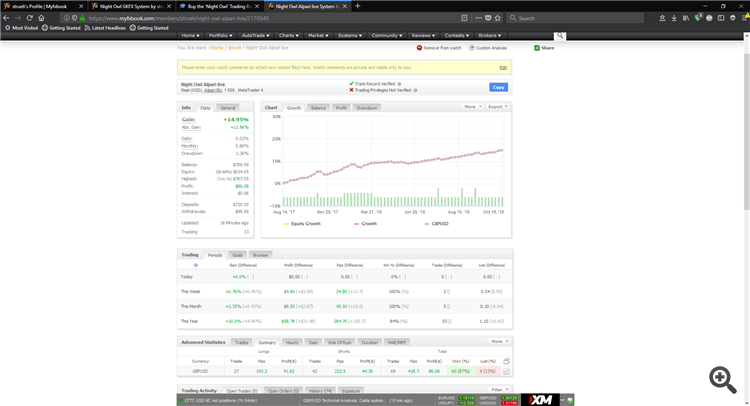Click the XM advertisement logo
The width and height of the screenshot is (750, 406).
coord(540,400)
